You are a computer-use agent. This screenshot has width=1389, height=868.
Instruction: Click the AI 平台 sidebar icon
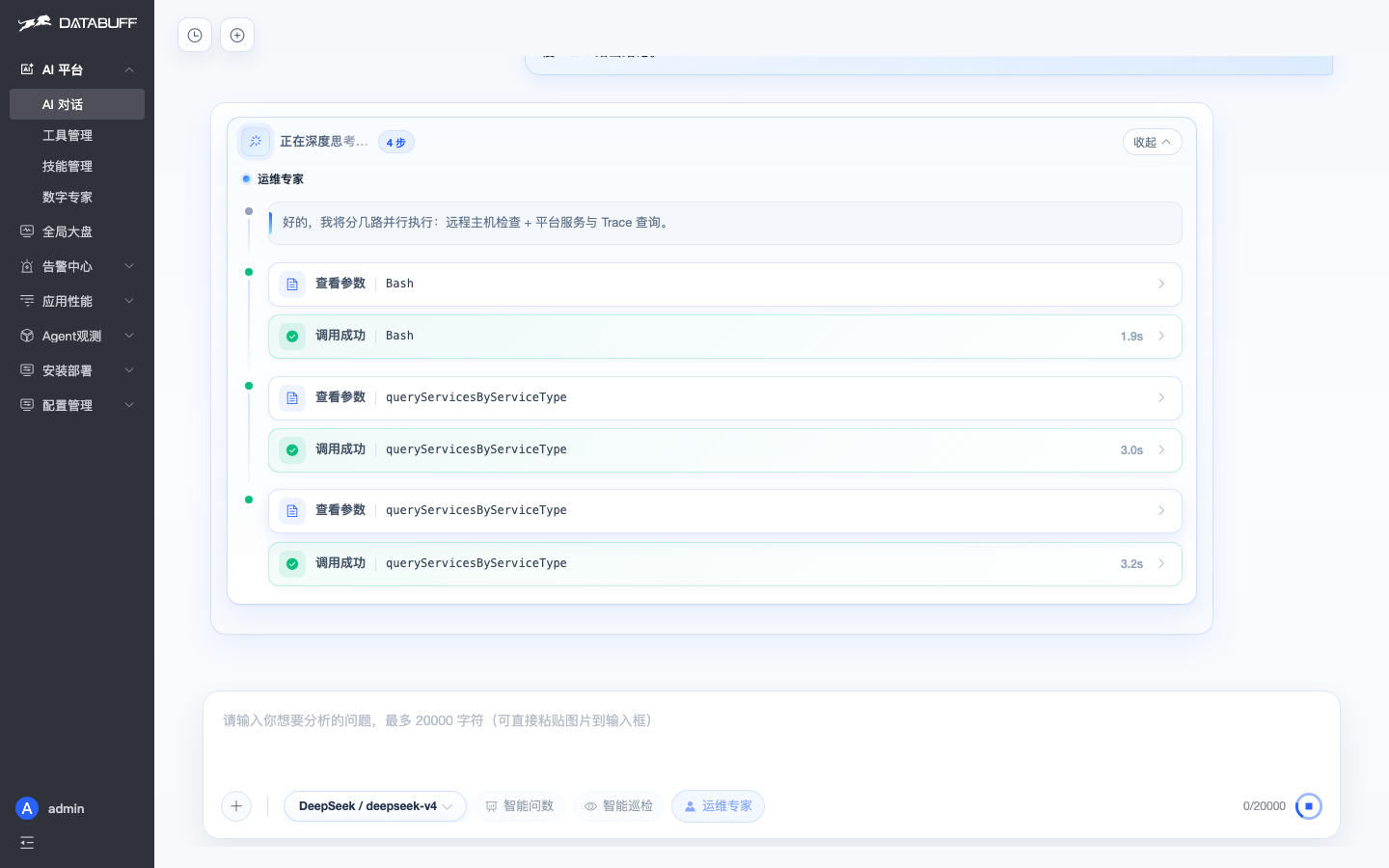[x=27, y=69]
